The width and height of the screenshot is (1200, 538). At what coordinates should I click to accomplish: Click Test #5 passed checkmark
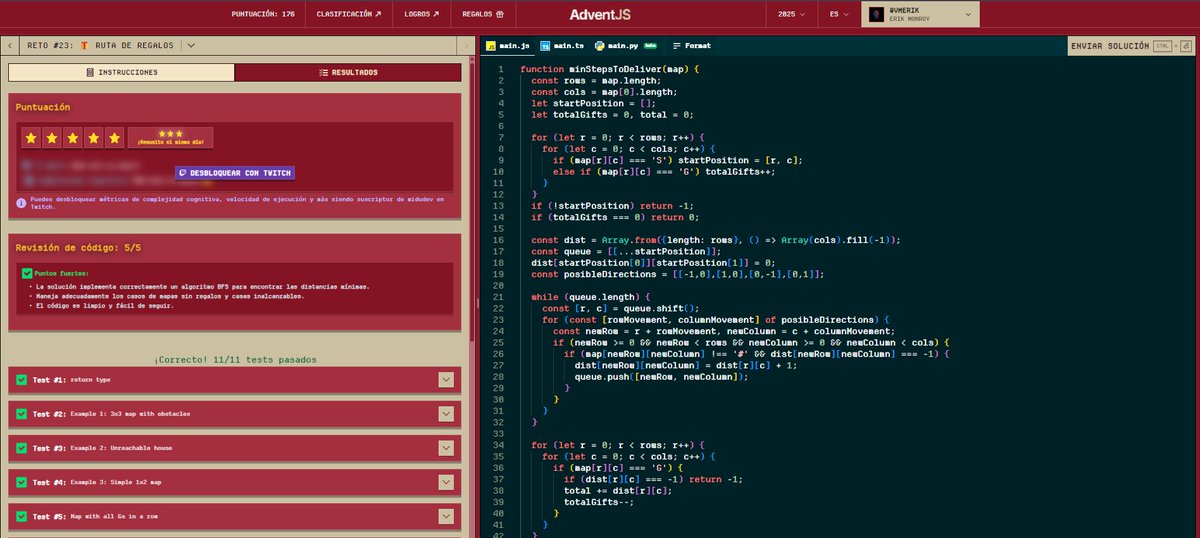pyautogui.click(x=20, y=517)
